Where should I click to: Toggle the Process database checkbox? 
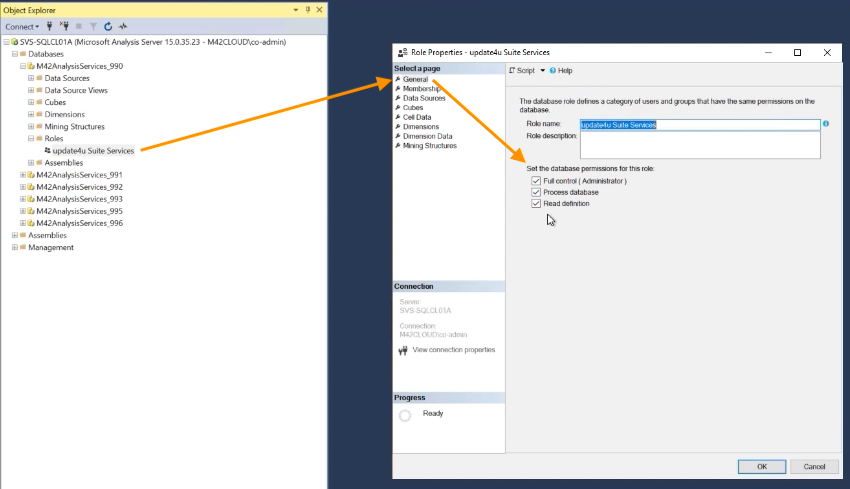(536, 192)
